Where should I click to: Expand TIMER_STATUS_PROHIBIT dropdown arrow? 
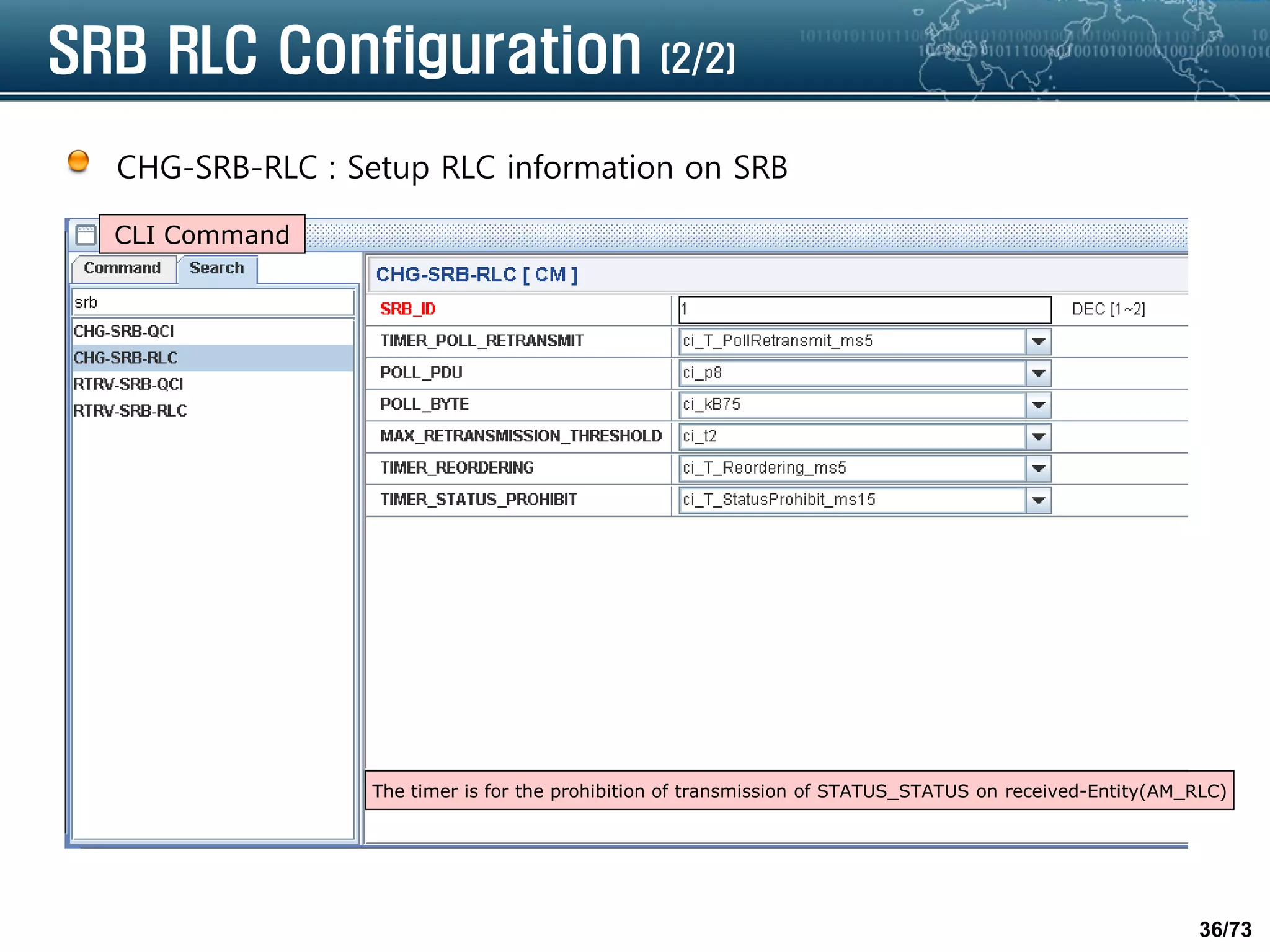(x=1039, y=500)
